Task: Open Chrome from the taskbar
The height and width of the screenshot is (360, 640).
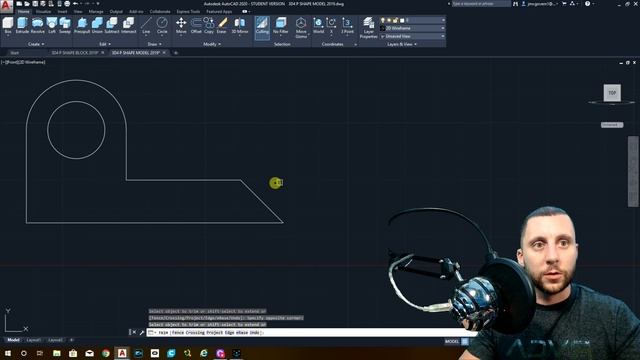Action: coord(106,353)
